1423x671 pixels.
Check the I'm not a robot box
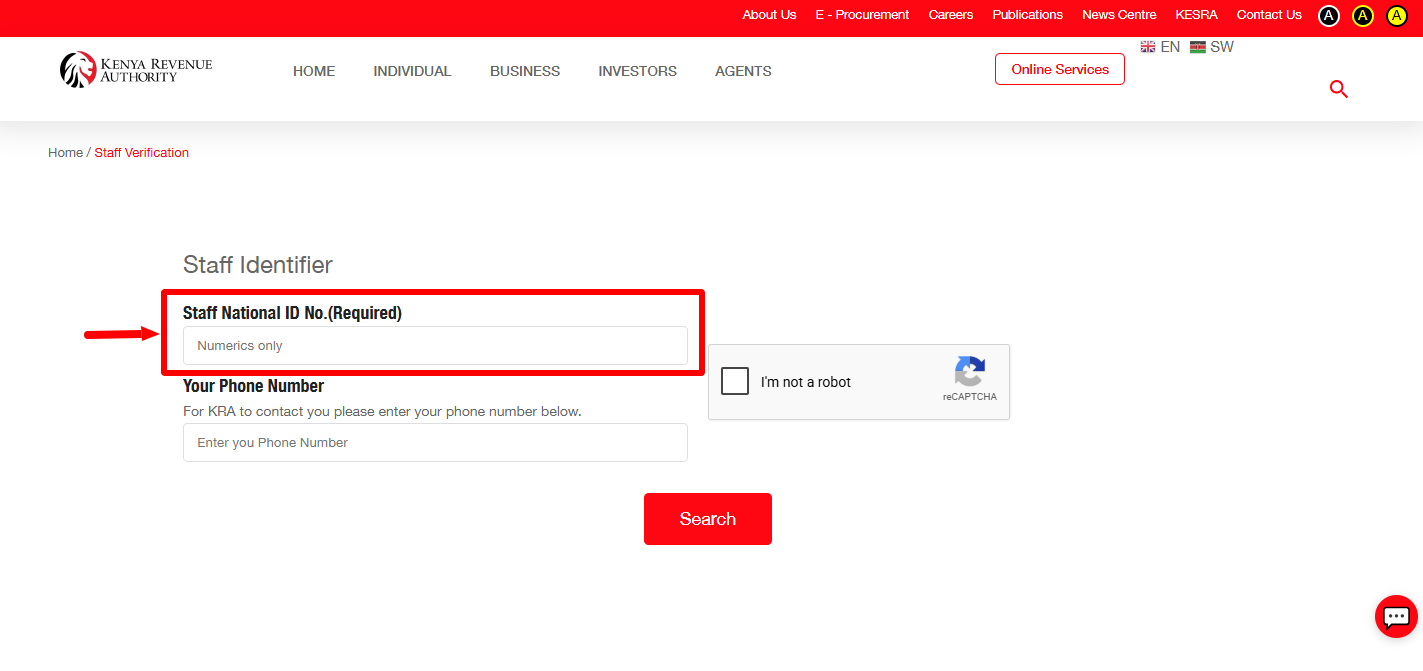(735, 381)
